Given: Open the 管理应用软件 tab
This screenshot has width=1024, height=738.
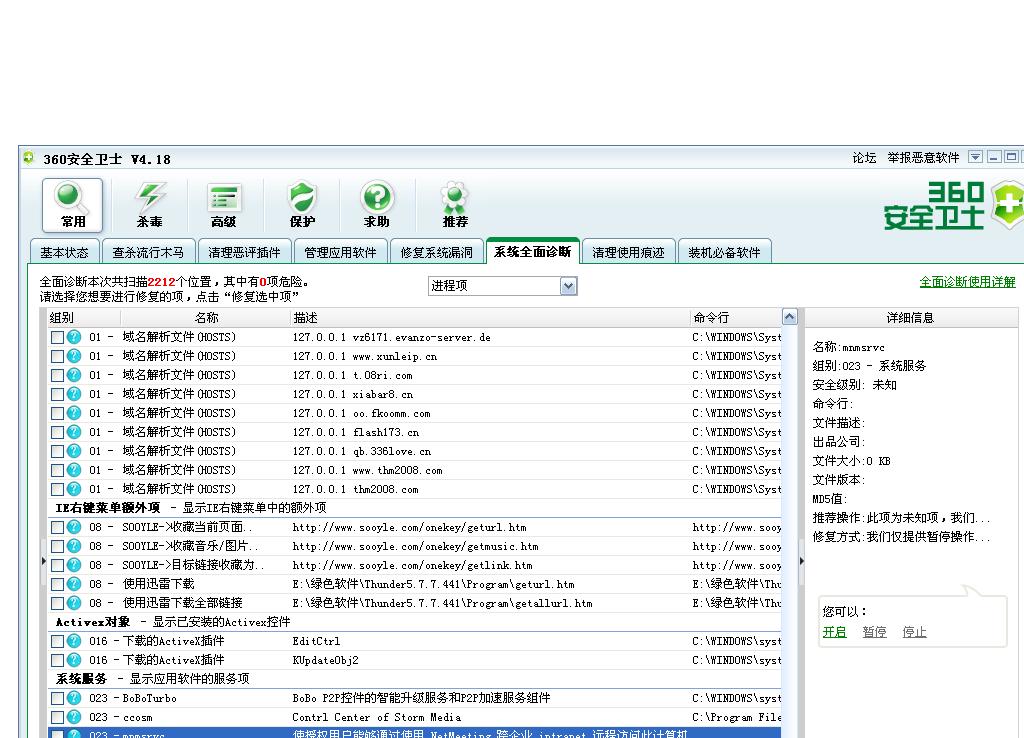Looking at the screenshot, I should (340, 252).
